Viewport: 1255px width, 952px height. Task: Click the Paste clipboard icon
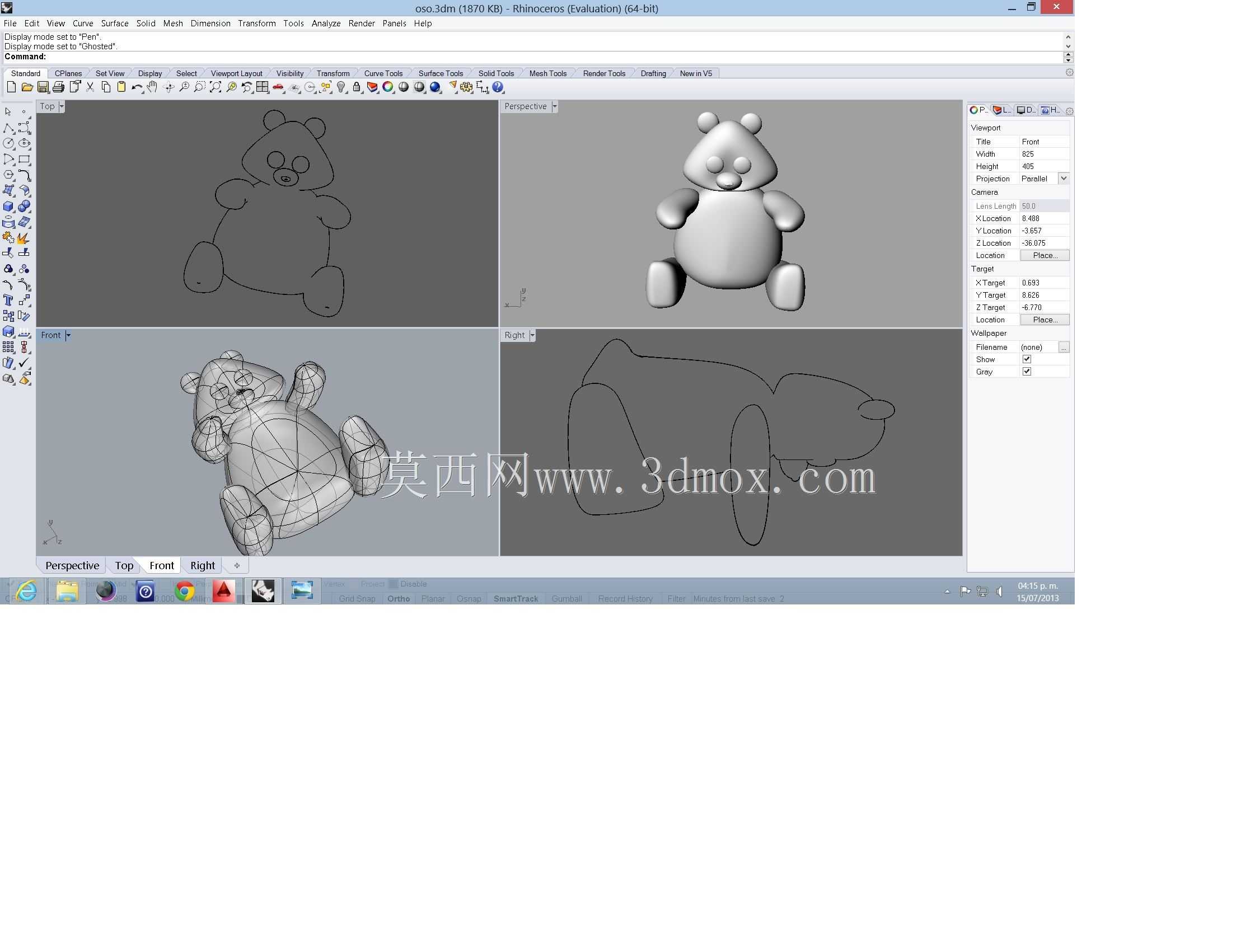121,87
